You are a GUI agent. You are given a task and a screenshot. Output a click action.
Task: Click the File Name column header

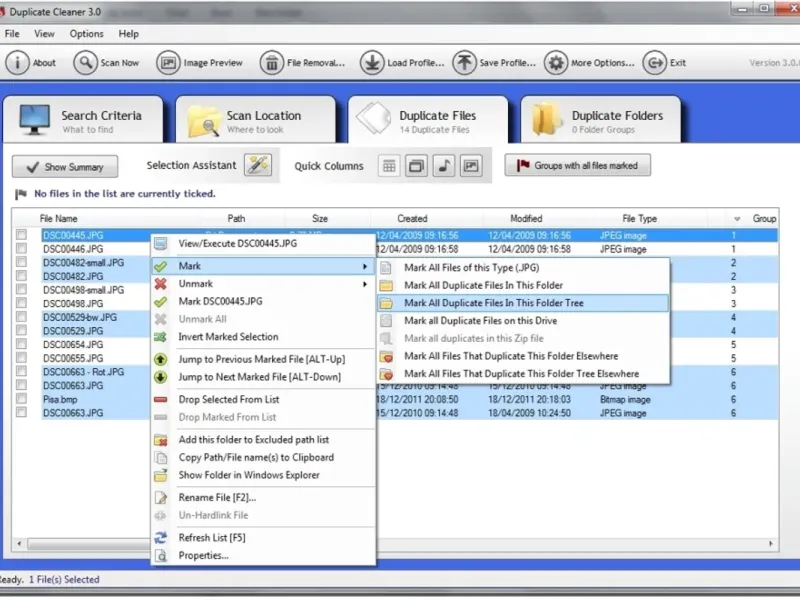pos(59,218)
